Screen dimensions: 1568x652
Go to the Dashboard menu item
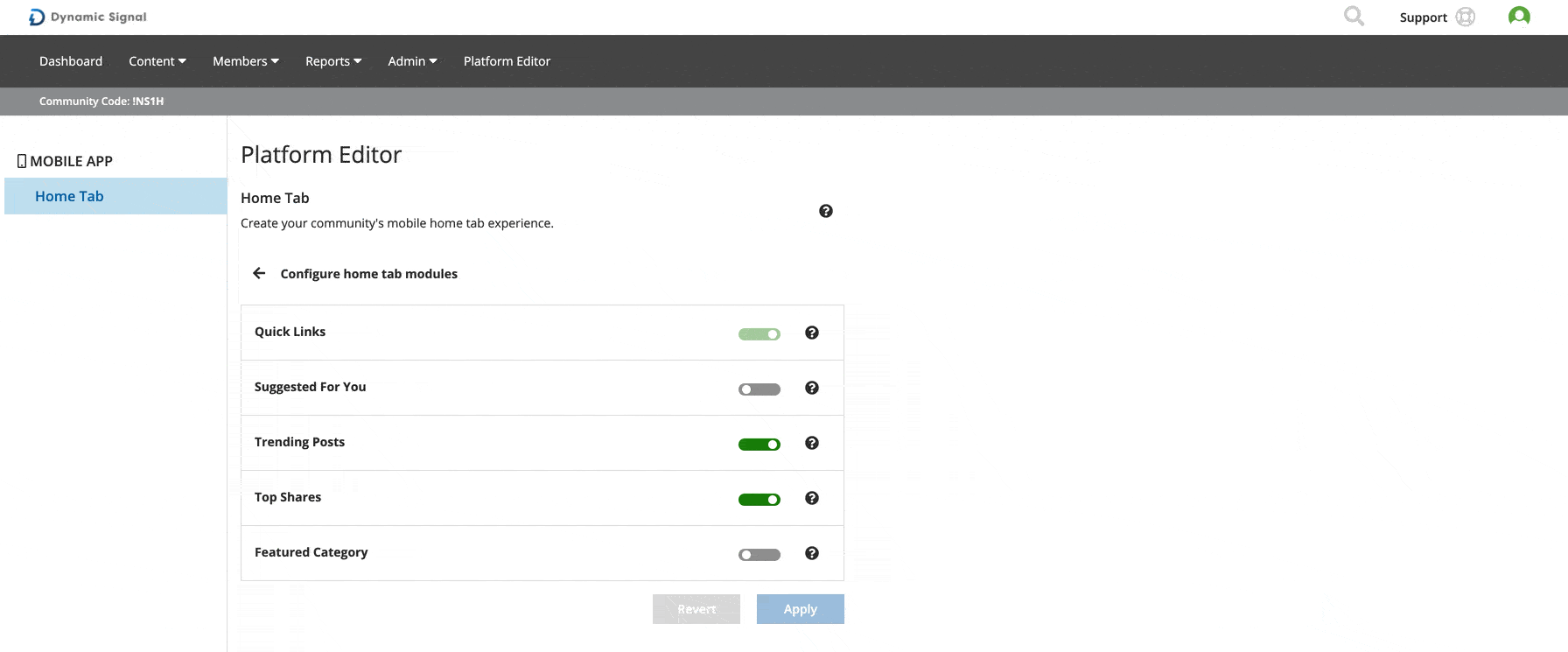click(x=71, y=61)
